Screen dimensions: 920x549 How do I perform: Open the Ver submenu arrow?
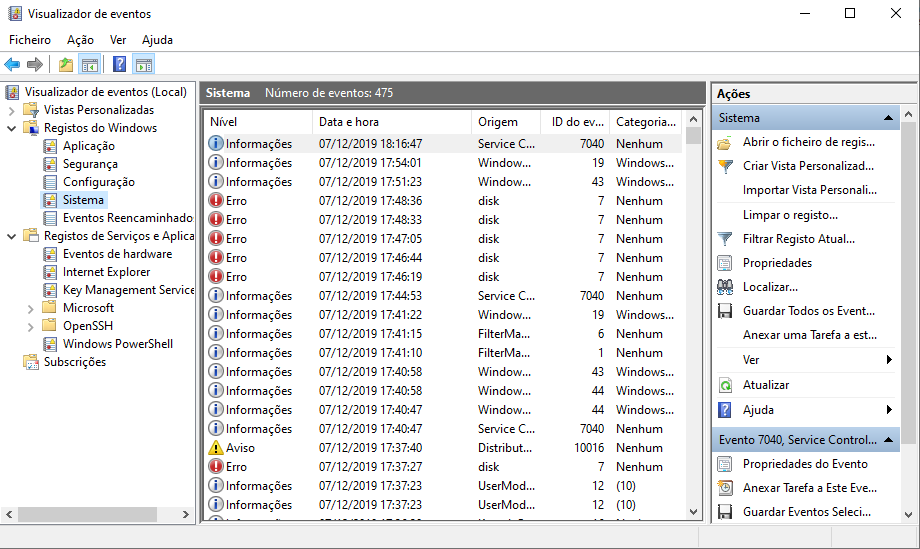(x=889, y=360)
